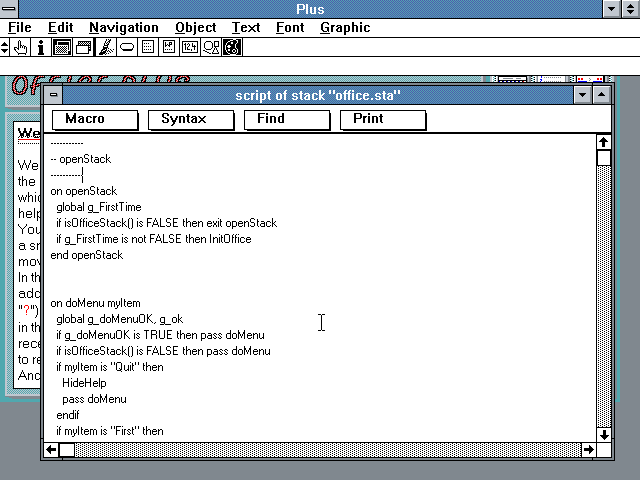
Task: Click the script window title bar
Action: coord(318,95)
